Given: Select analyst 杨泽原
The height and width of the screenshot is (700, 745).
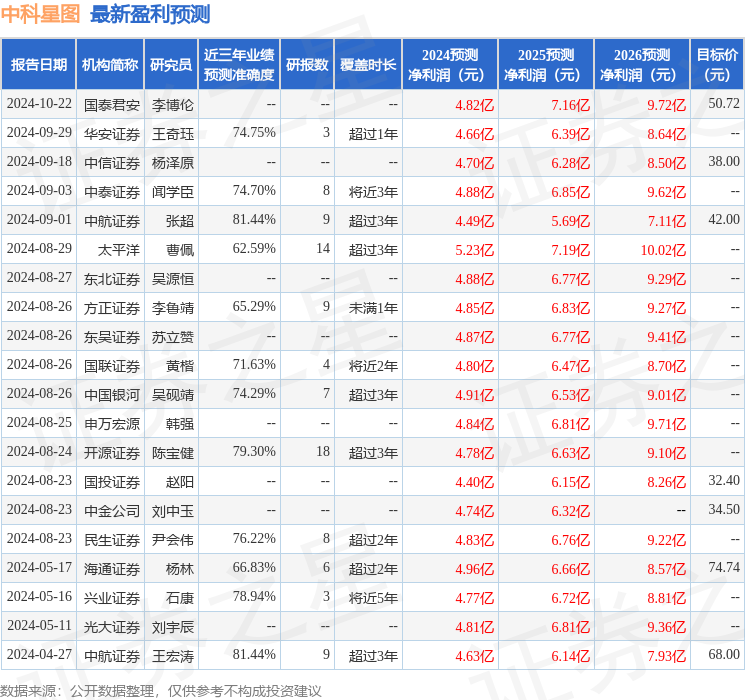Looking at the screenshot, I should tap(172, 163).
